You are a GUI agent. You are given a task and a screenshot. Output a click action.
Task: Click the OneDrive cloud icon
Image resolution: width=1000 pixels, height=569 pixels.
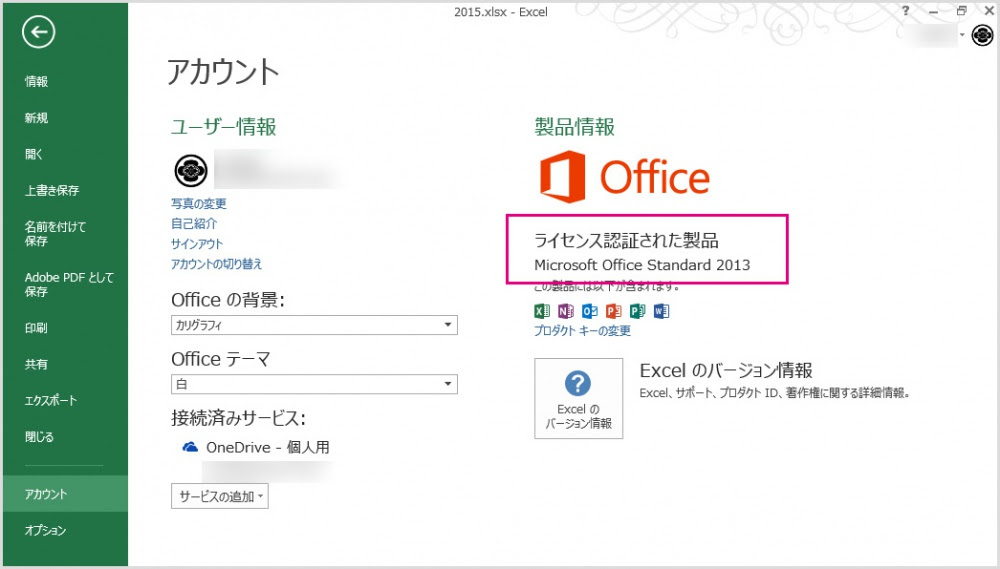[x=190, y=447]
